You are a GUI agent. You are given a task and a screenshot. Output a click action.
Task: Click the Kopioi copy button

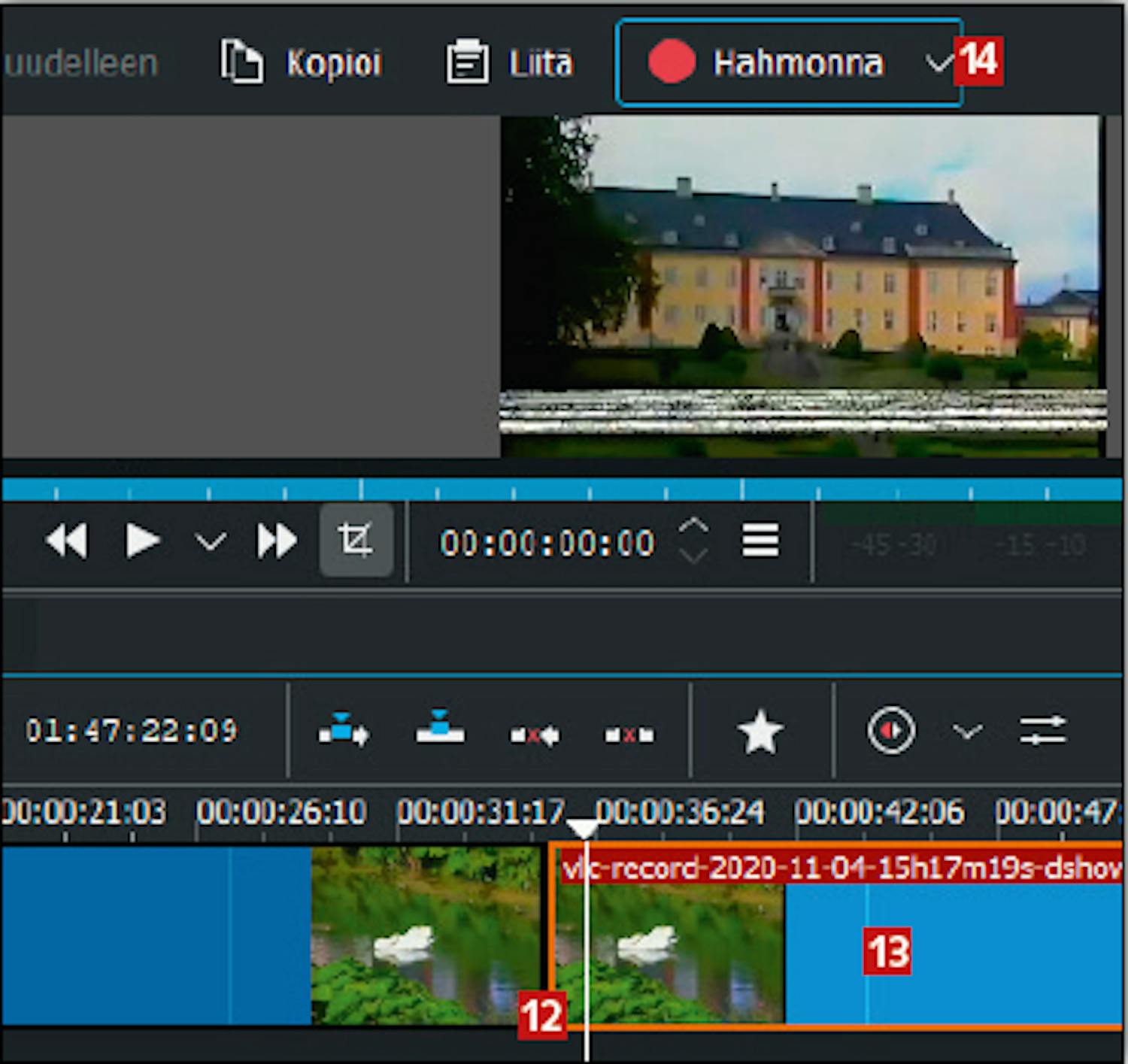click(x=302, y=62)
